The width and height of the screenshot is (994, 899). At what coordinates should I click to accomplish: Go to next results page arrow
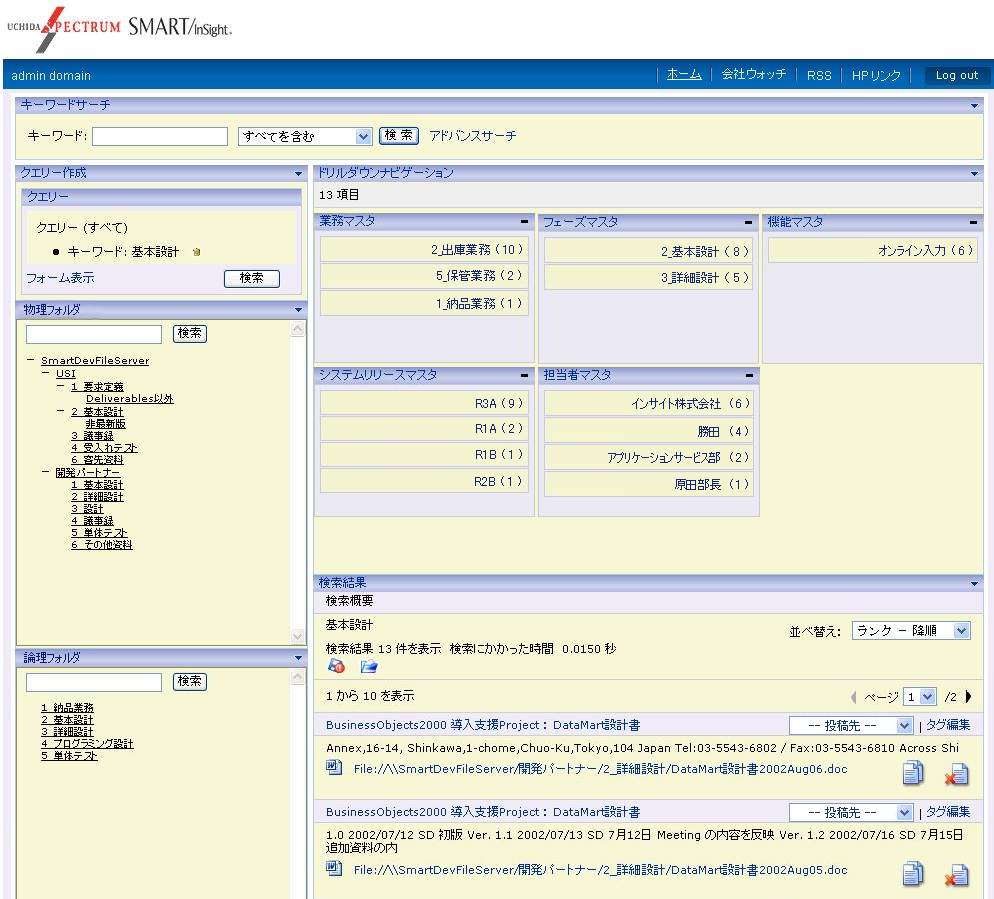tap(968, 697)
